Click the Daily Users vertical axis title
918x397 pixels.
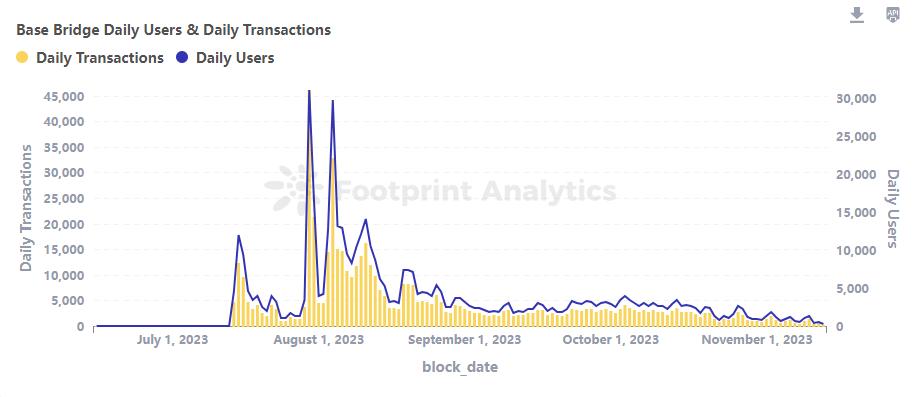892,208
